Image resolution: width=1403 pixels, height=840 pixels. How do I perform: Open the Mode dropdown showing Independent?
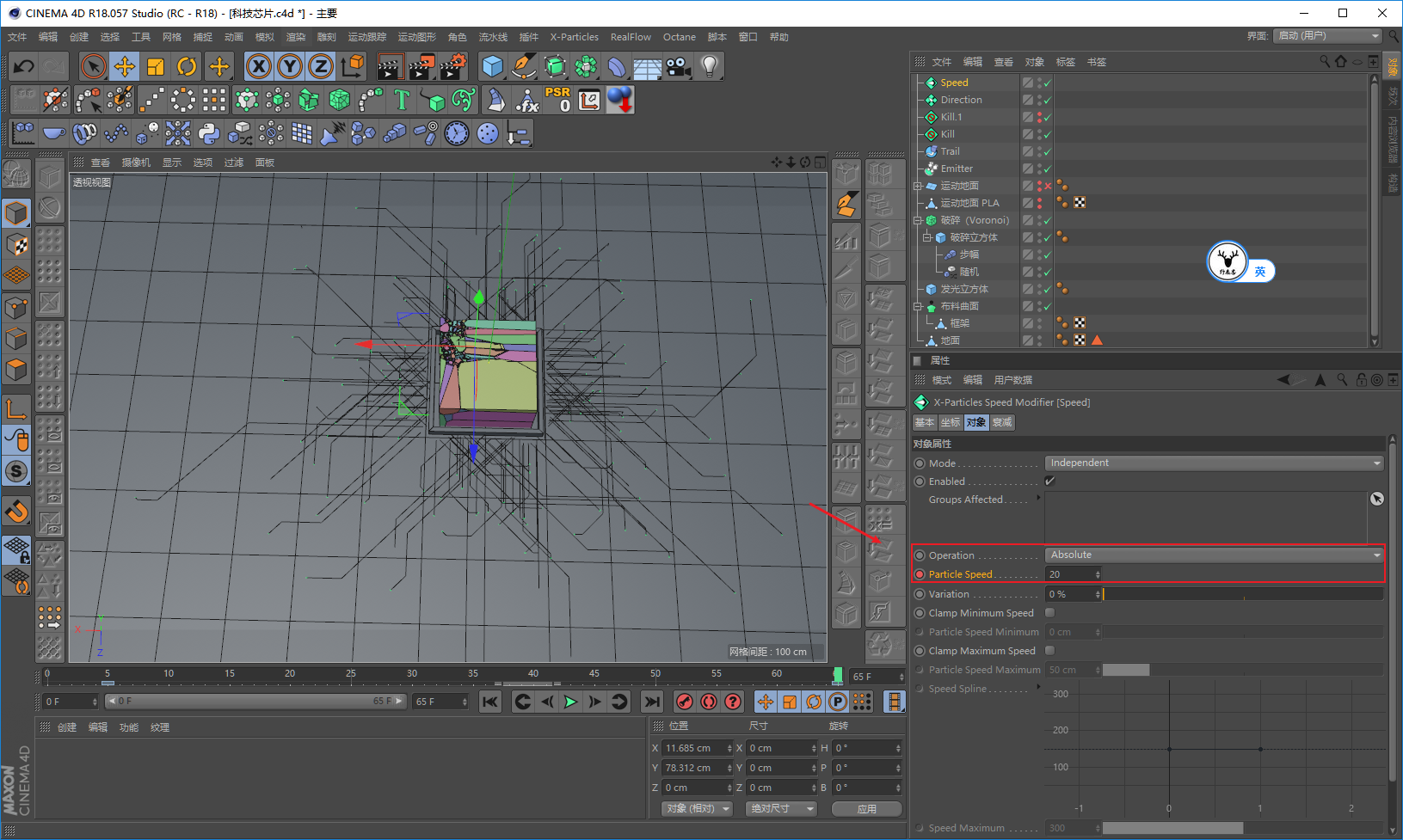click(1215, 463)
